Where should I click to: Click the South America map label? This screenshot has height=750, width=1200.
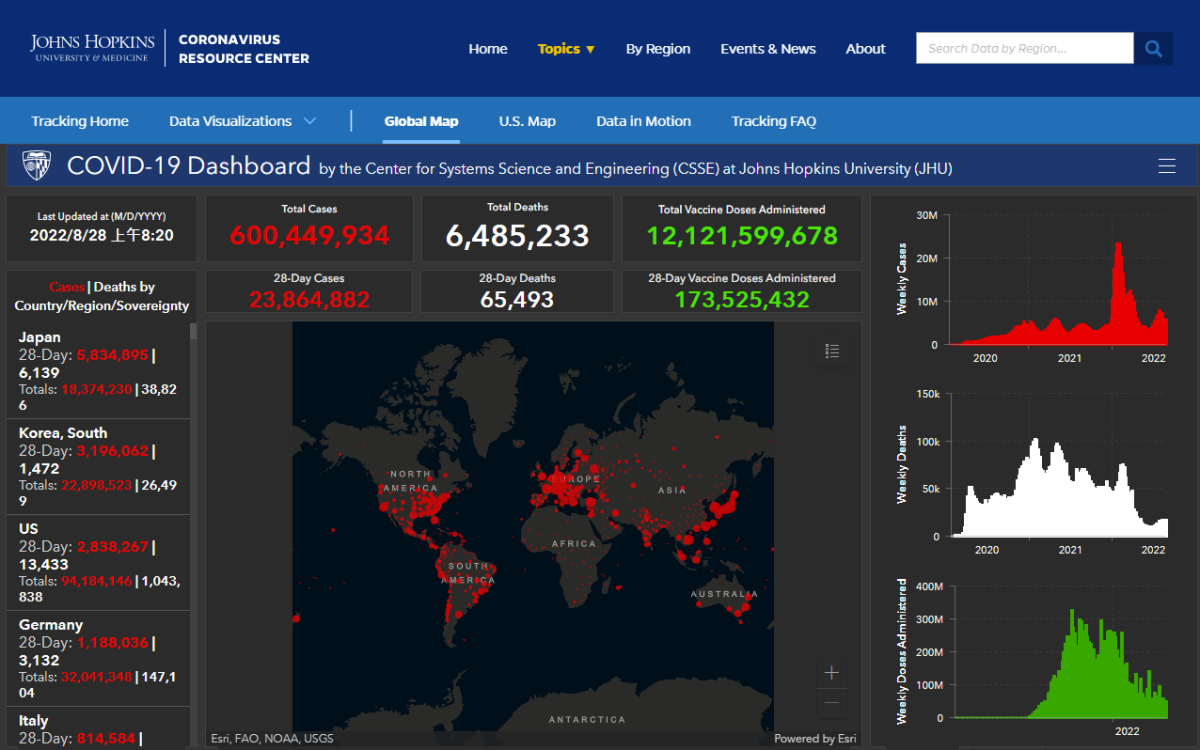click(x=468, y=573)
